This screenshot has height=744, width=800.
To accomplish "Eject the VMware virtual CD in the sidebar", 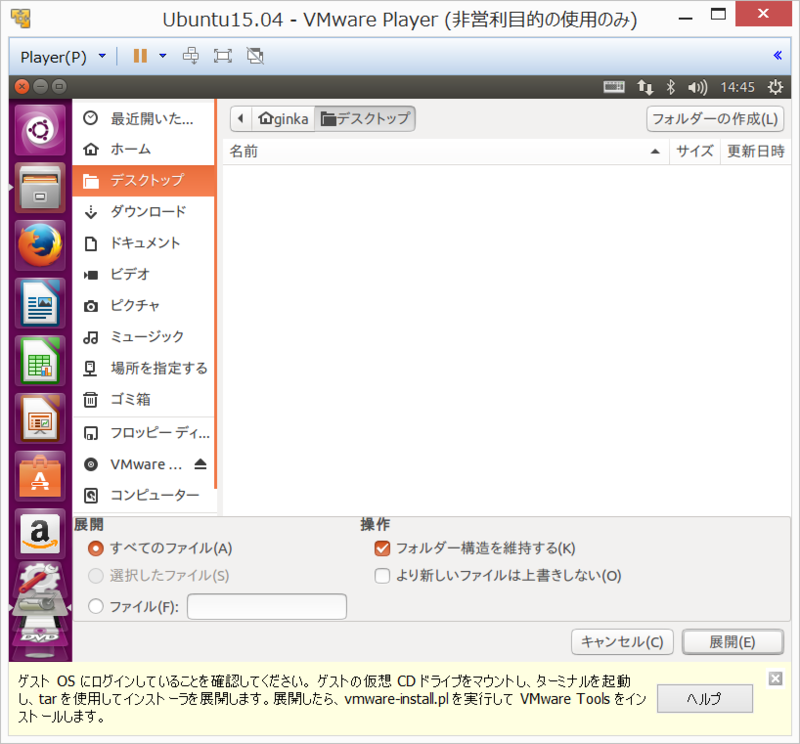I will coord(202,464).
